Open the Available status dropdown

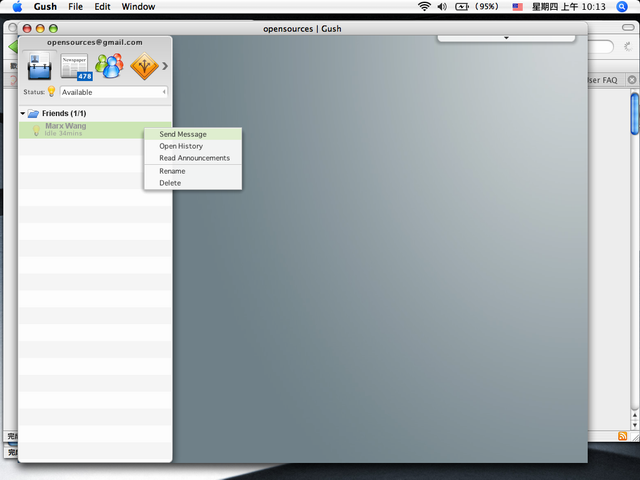click(x=113, y=92)
